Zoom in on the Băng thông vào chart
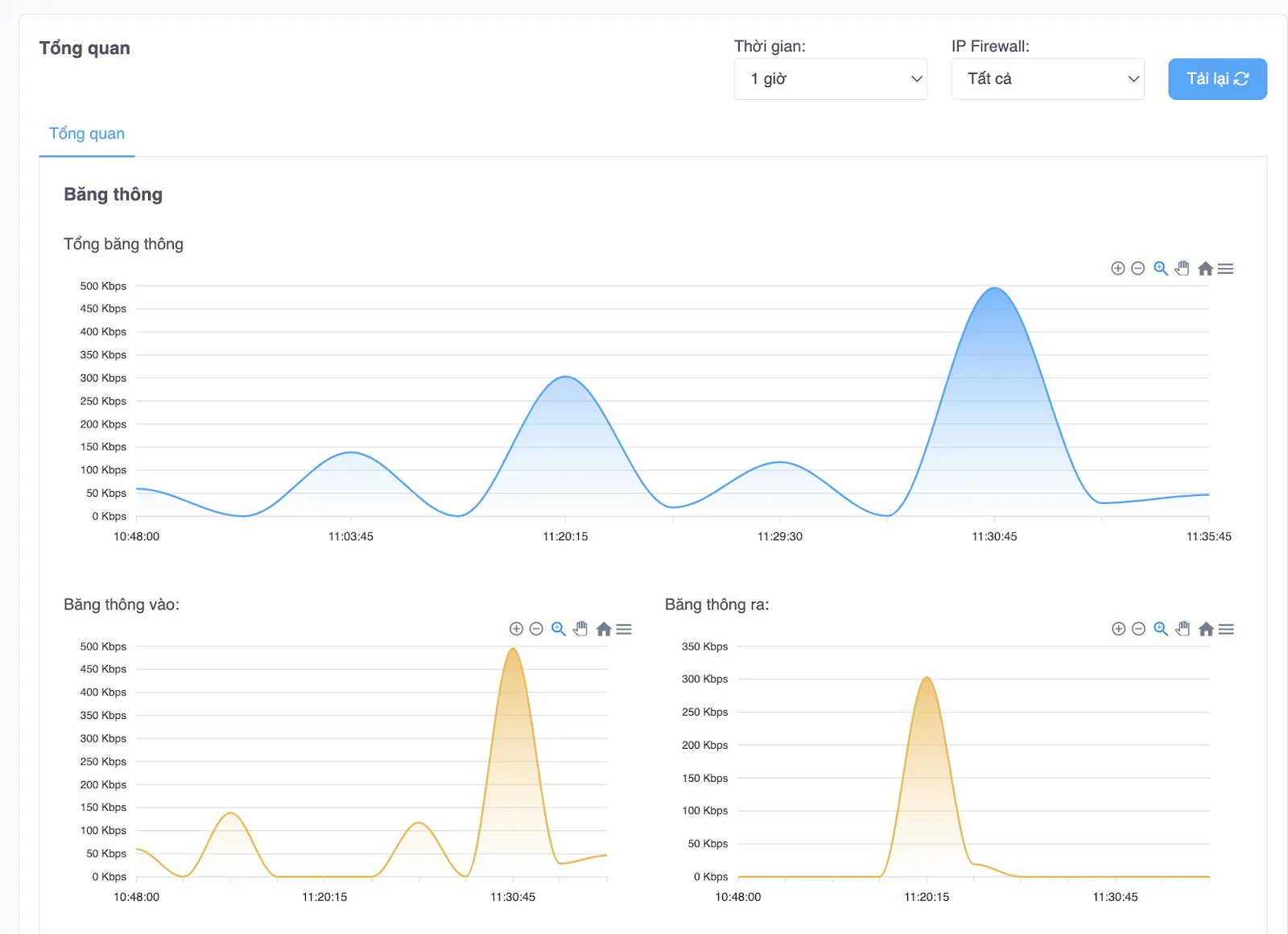The image size is (1288, 934). pos(516,629)
